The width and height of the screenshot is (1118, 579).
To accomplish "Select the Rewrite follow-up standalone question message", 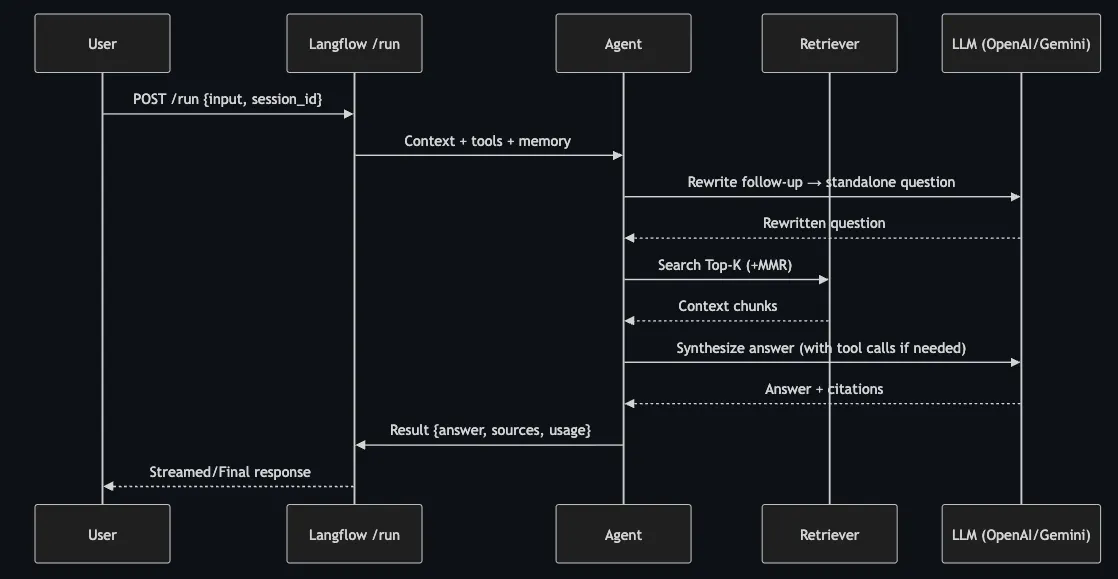I will click(x=820, y=182).
